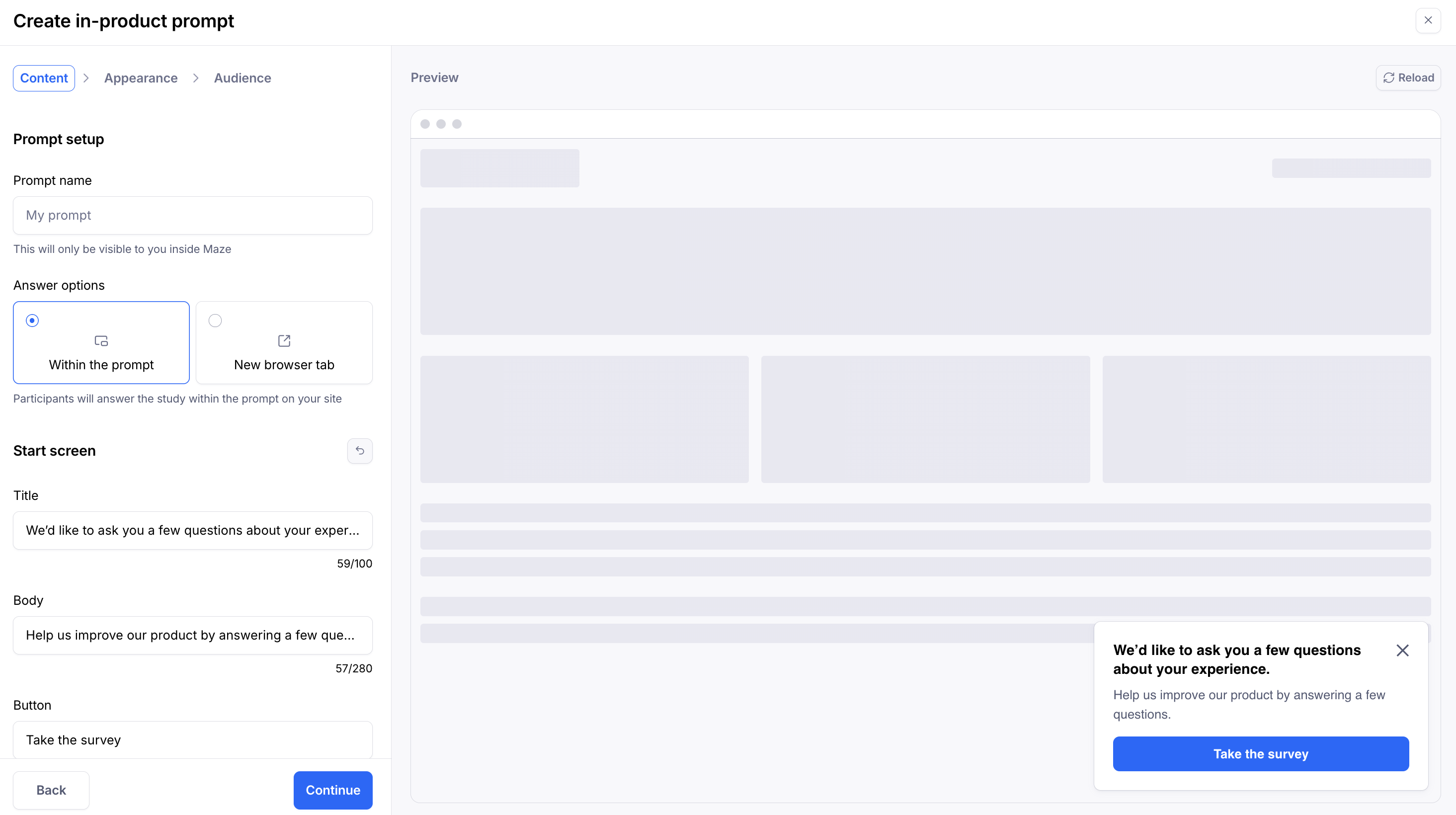Click the reset Start screen undo icon
Image resolution: width=1456 pixels, height=815 pixels.
coord(359,450)
